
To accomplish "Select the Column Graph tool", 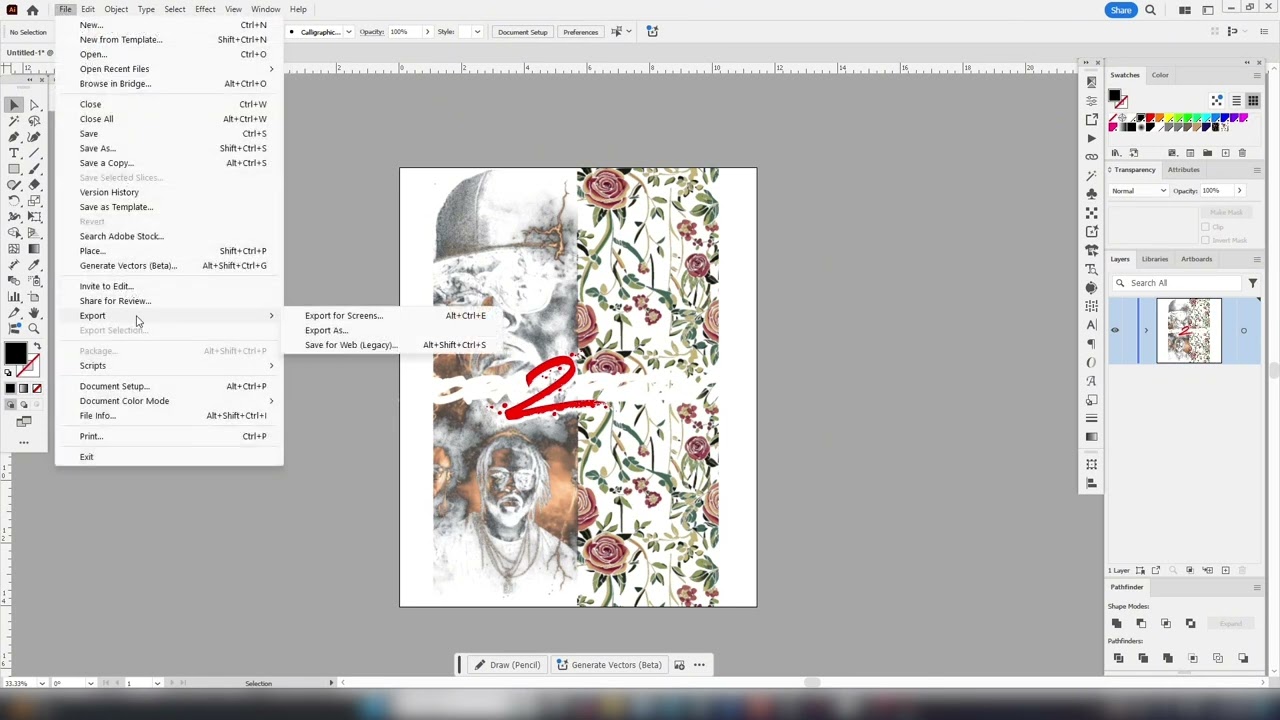I will (x=14, y=296).
